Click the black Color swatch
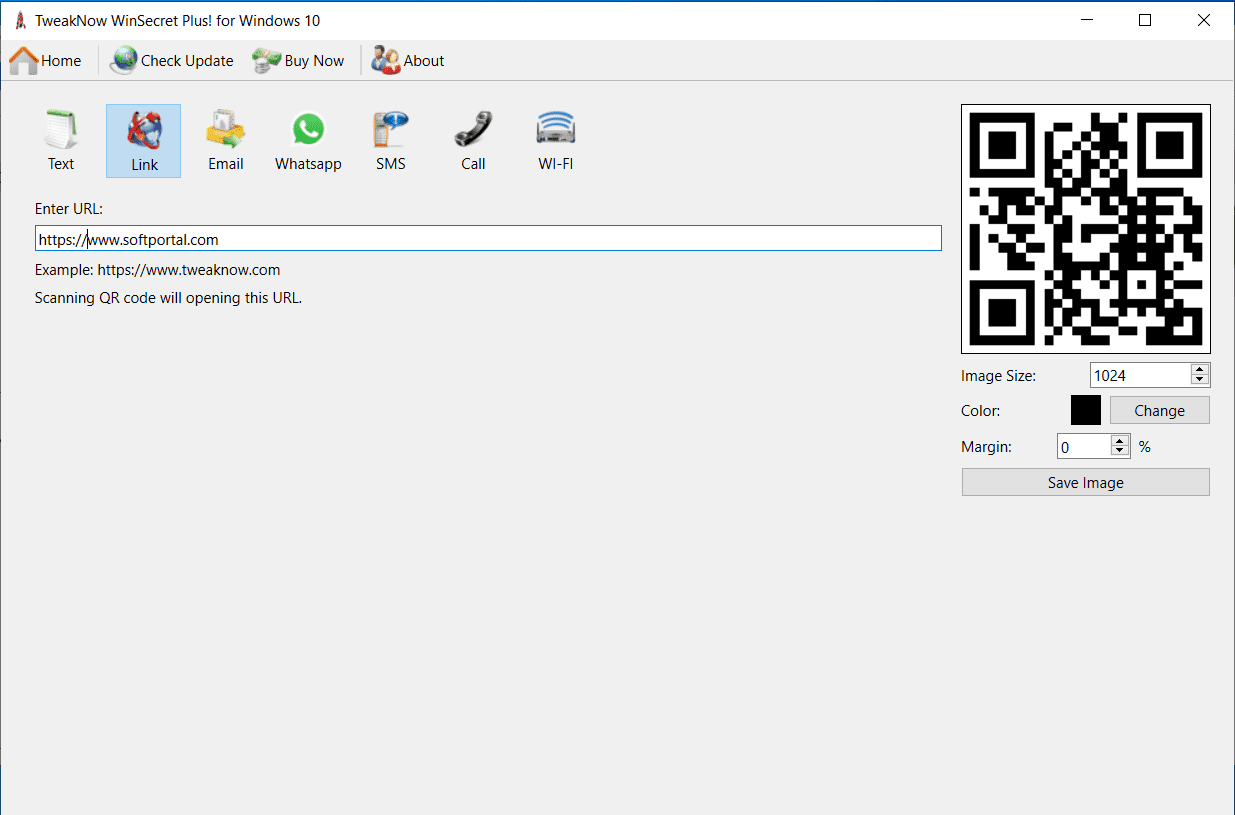Viewport: 1235px width, 815px height. (x=1086, y=410)
